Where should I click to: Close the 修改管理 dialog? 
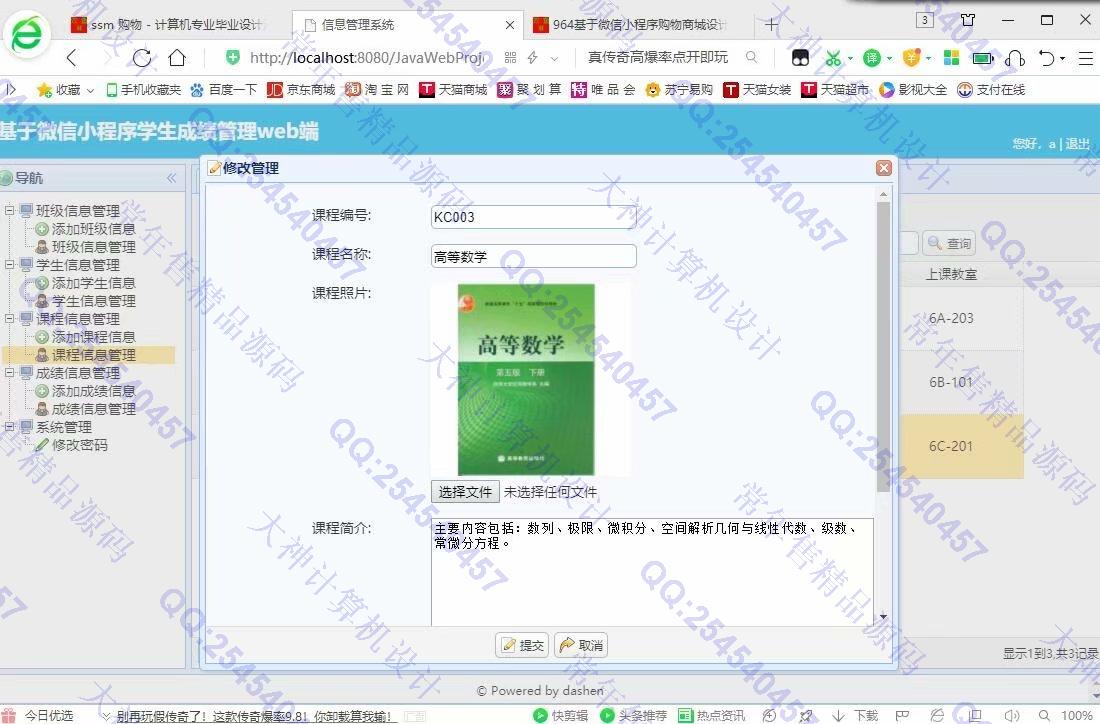tap(884, 168)
